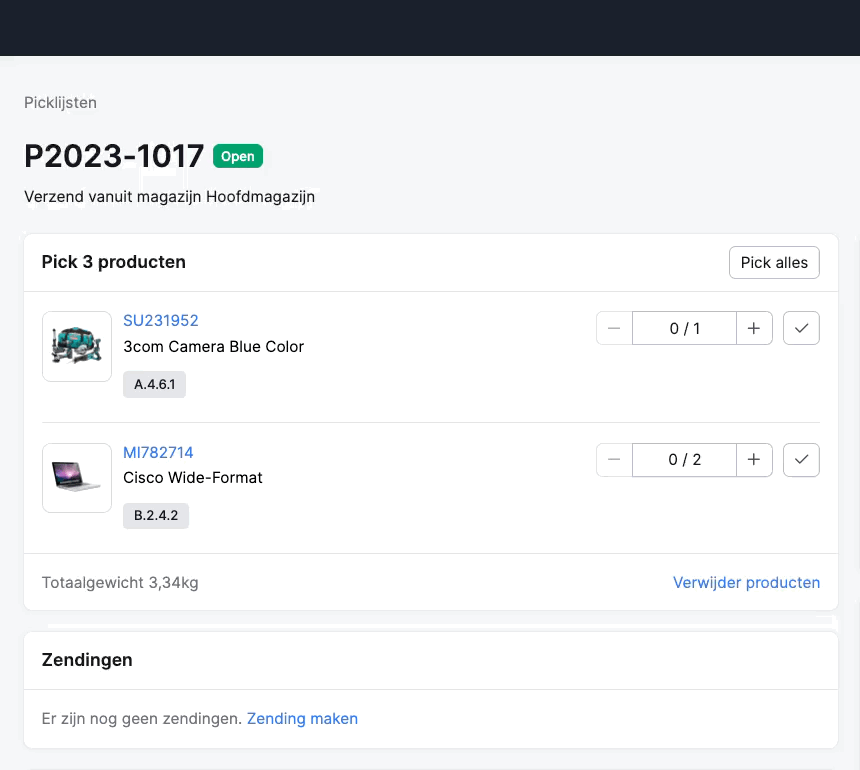Click Verwijder producten link

click(x=746, y=582)
